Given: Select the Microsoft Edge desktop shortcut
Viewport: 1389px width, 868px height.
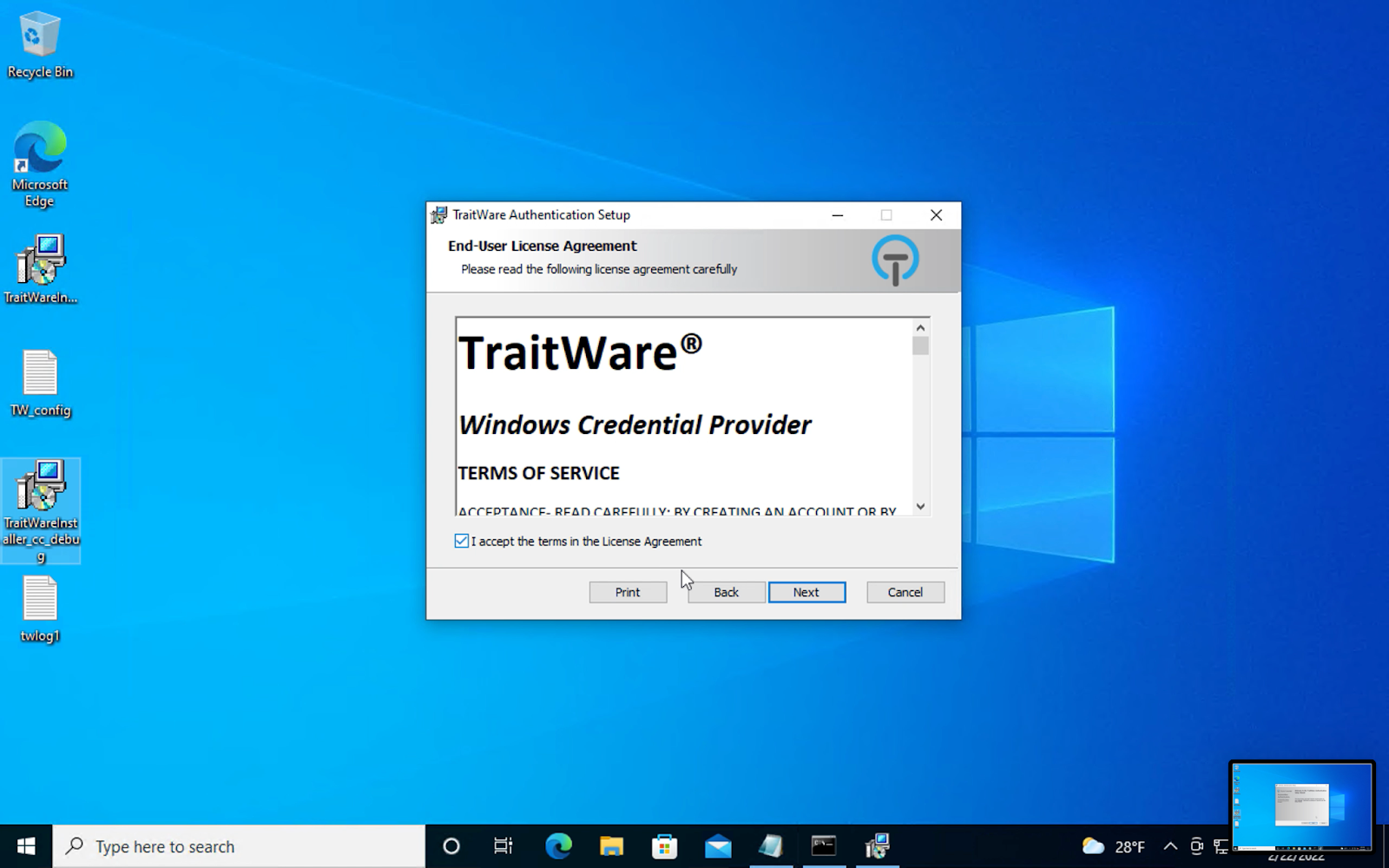Looking at the screenshot, I should pyautogui.click(x=40, y=165).
